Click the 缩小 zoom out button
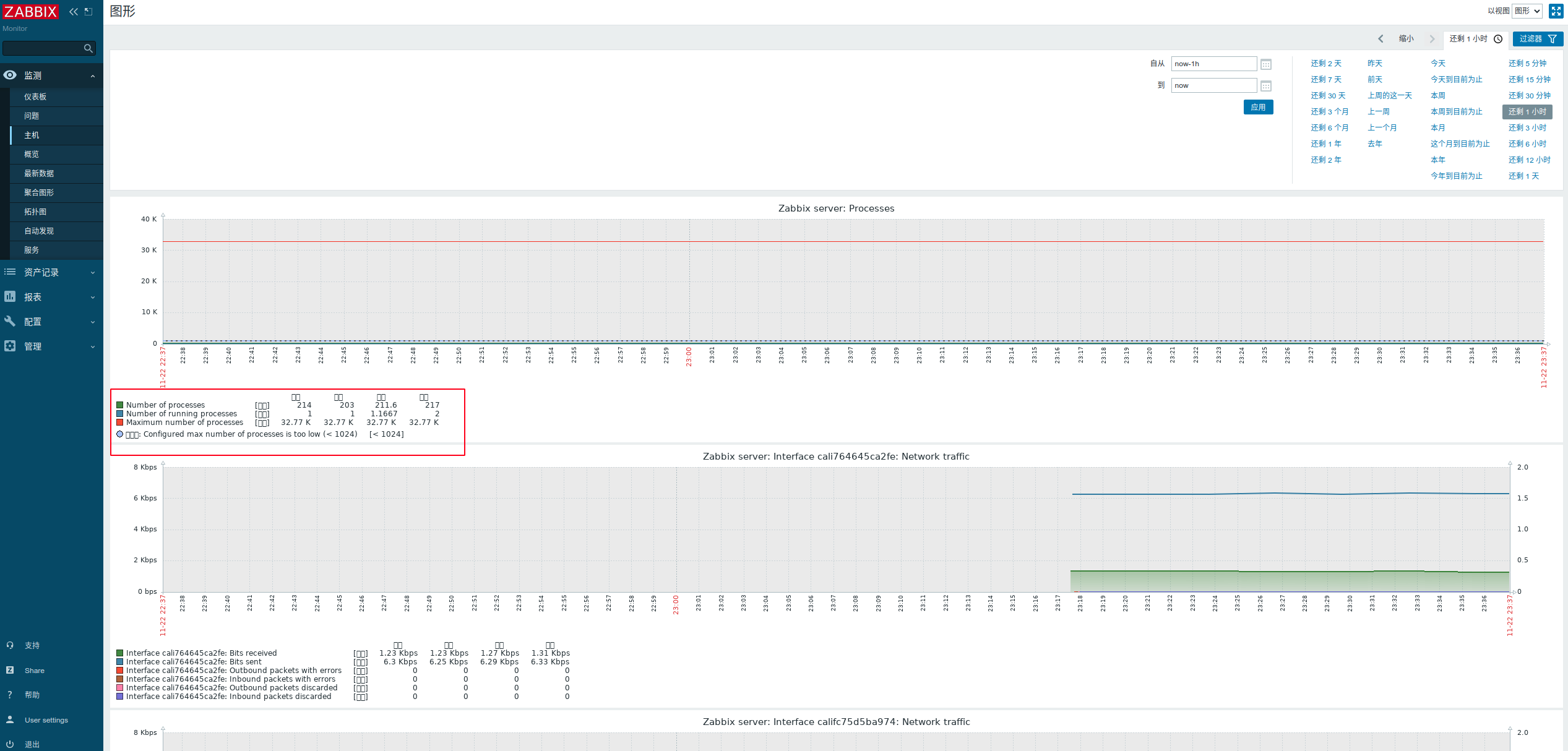 click(x=1406, y=39)
